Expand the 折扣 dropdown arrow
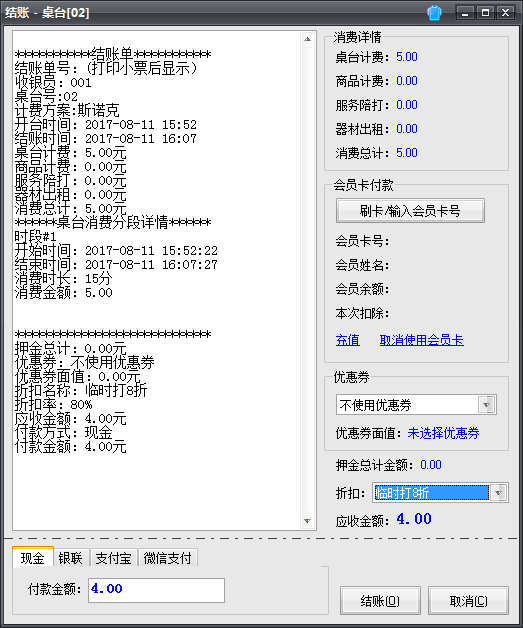523x628 pixels. [x=499, y=493]
